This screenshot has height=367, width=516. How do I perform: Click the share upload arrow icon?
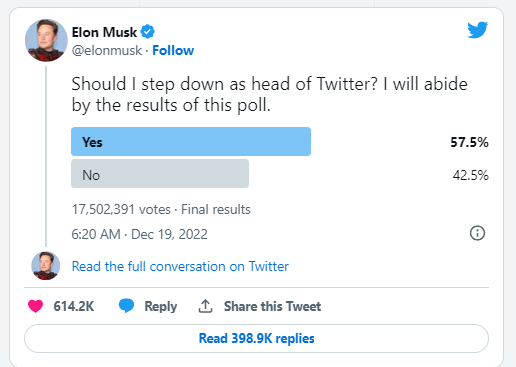(x=205, y=306)
